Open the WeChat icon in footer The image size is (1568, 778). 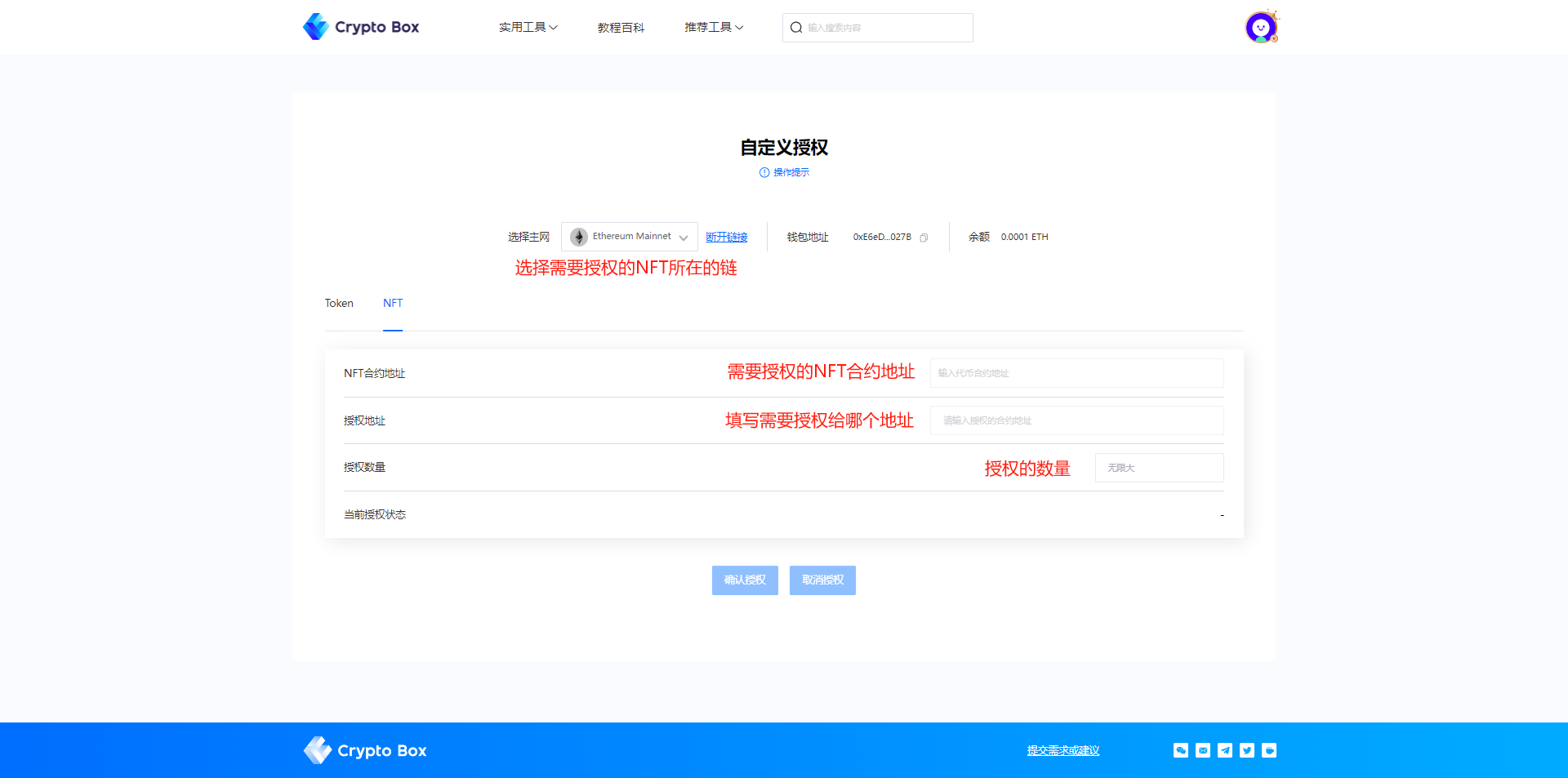[x=1181, y=750]
